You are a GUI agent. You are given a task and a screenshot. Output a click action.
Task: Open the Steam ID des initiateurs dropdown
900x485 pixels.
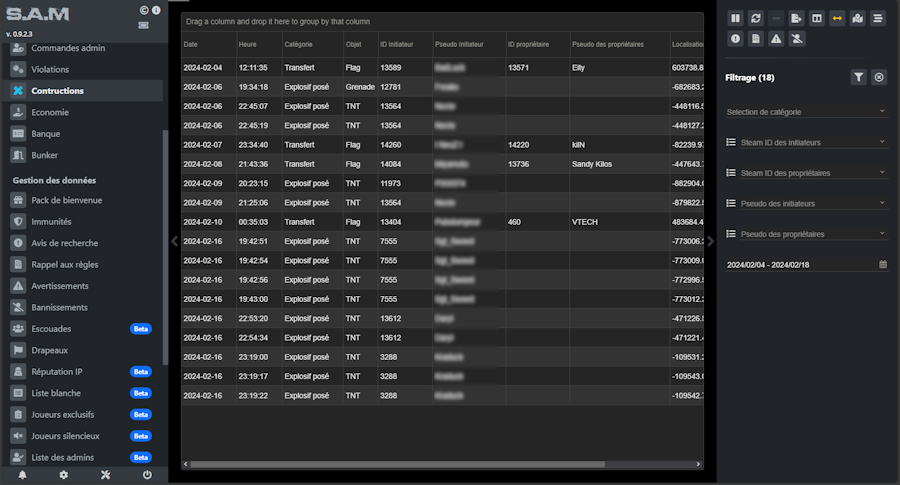pyautogui.click(x=806, y=142)
